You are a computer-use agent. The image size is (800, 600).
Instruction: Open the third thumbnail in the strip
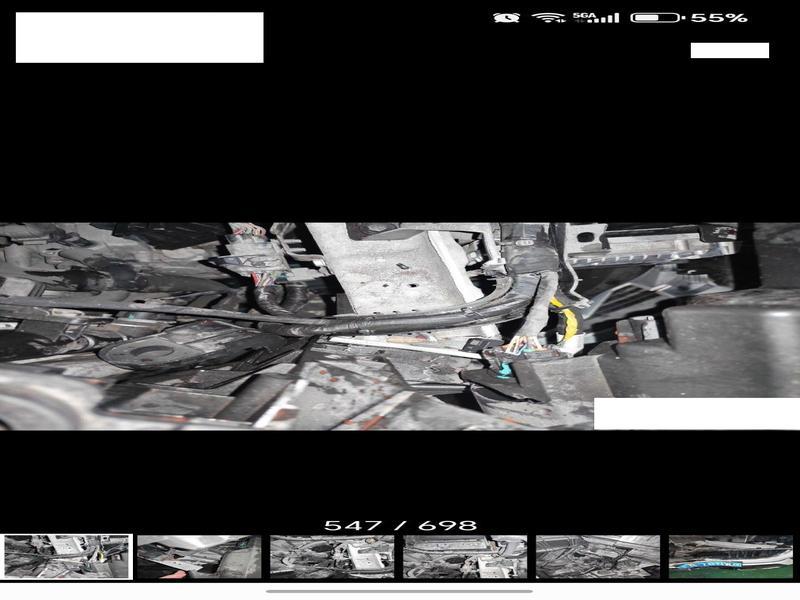tap(332, 556)
